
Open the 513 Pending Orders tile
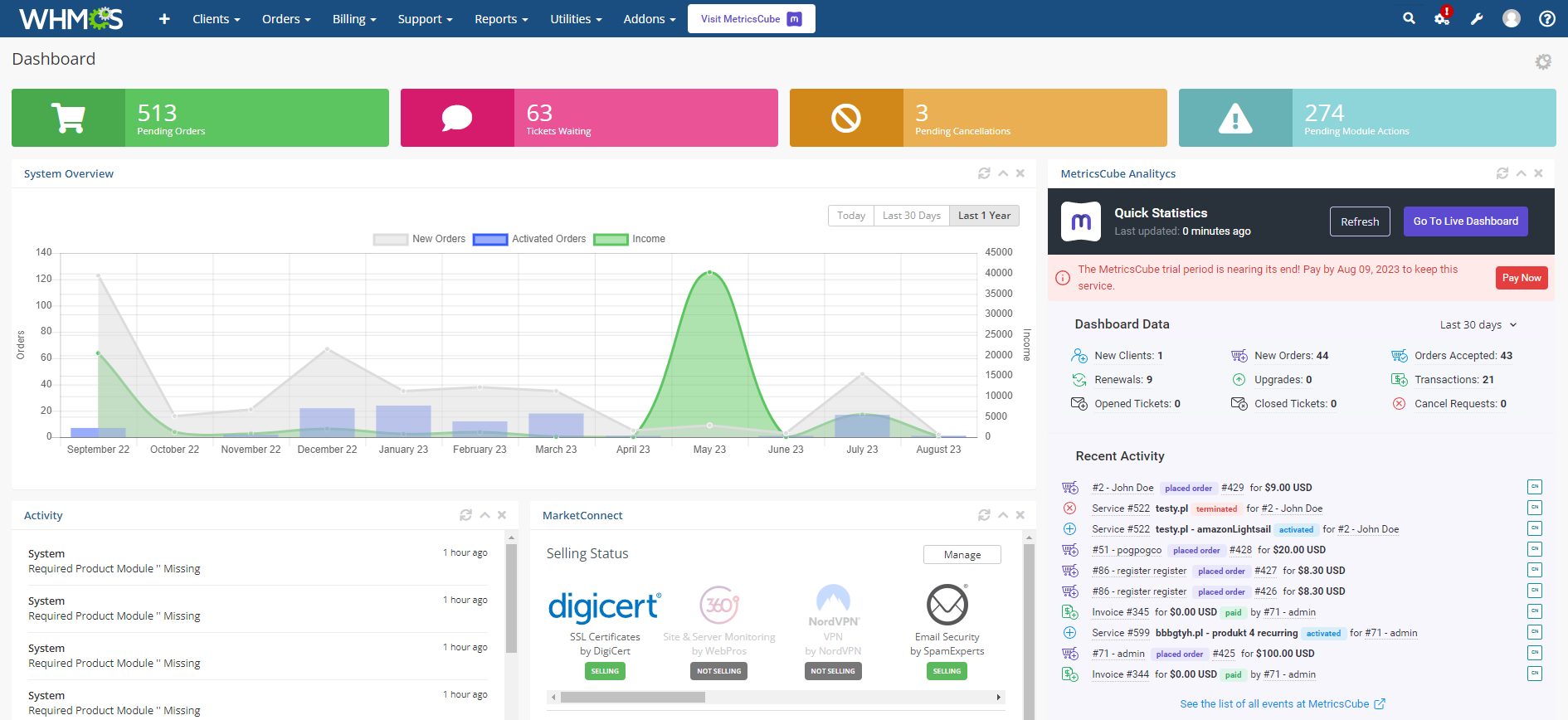pyautogui.click(x=200, y=118)
